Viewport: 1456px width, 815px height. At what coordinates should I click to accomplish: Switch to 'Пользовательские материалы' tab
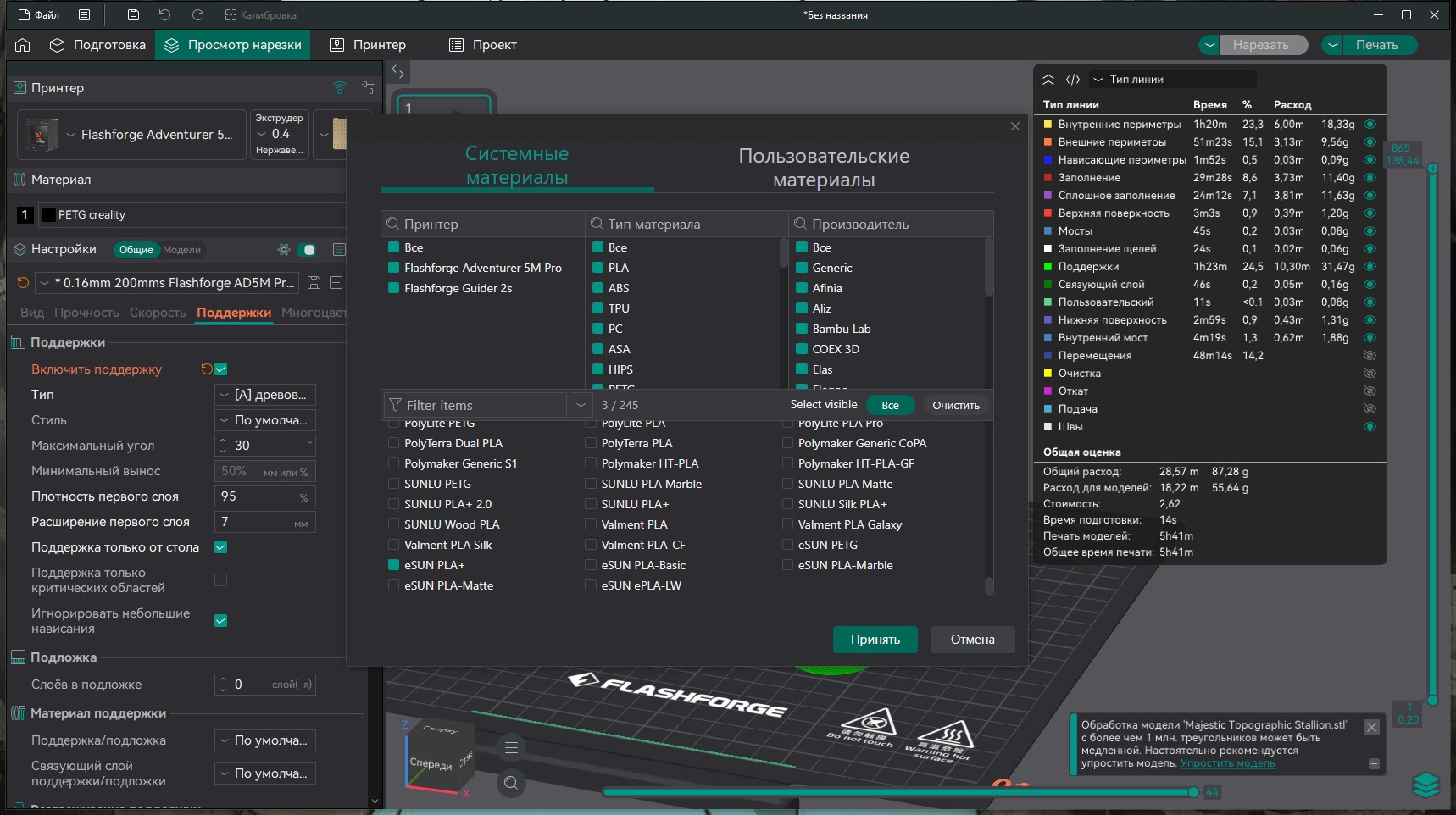(823, 168)
